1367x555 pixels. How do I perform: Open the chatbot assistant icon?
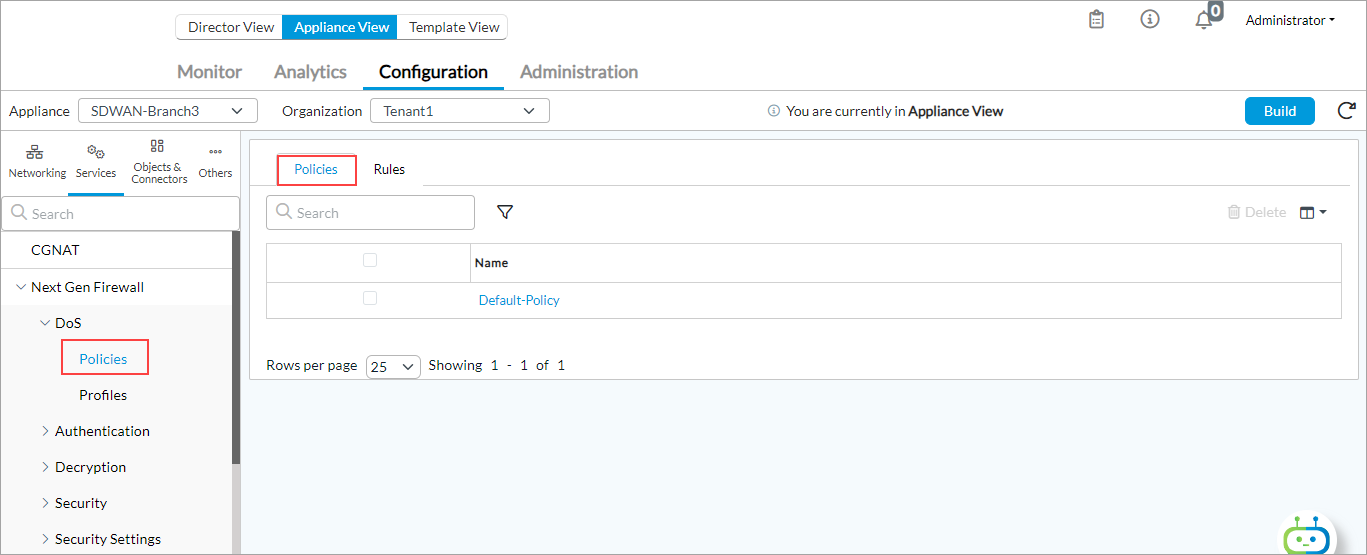[1306, 537]
